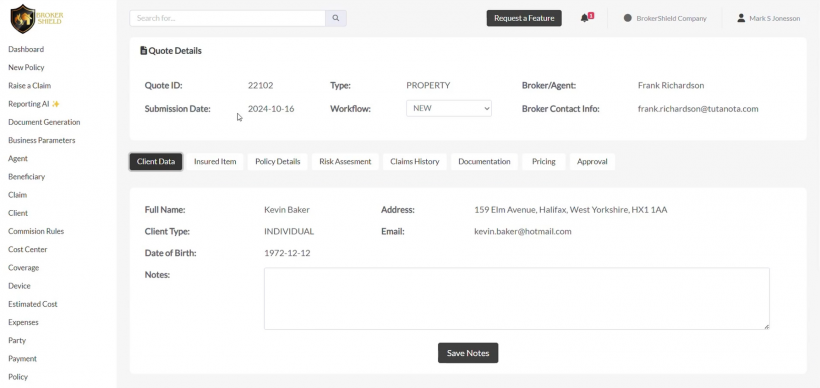Open the Agent sidebar item

(x=18, y=158)
